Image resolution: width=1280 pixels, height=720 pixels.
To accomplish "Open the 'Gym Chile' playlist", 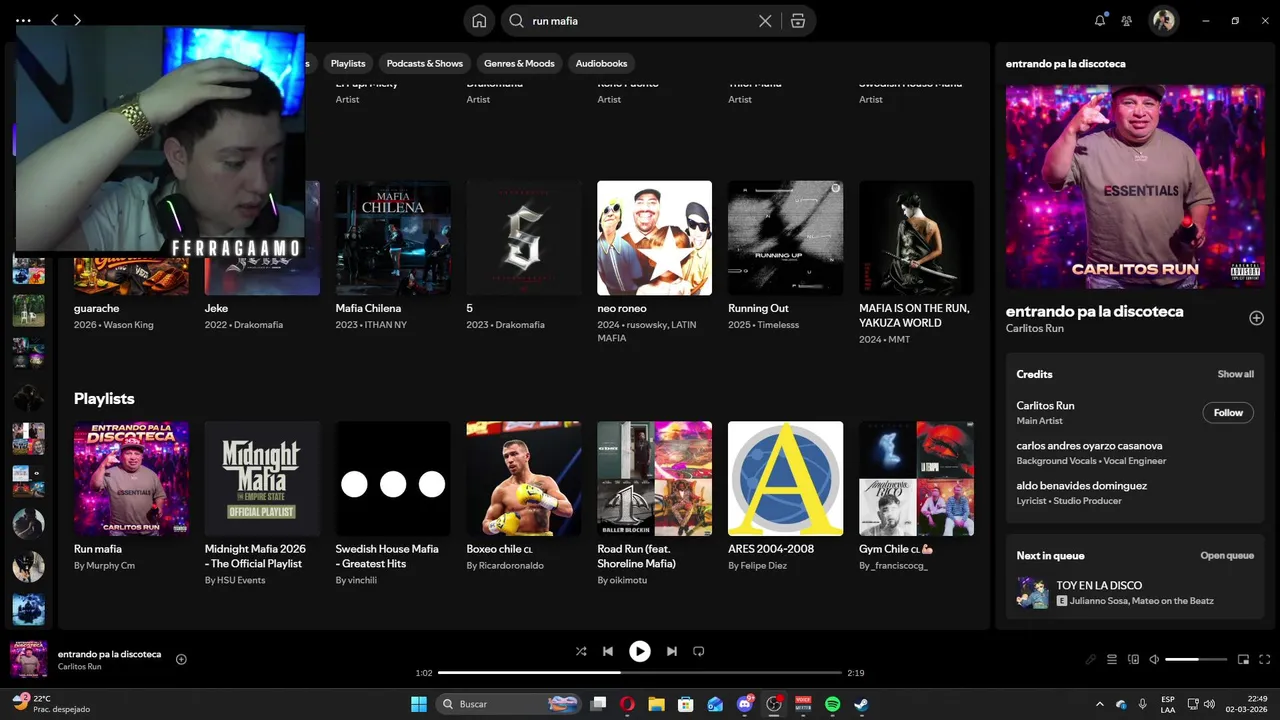I will coord(917,478).
